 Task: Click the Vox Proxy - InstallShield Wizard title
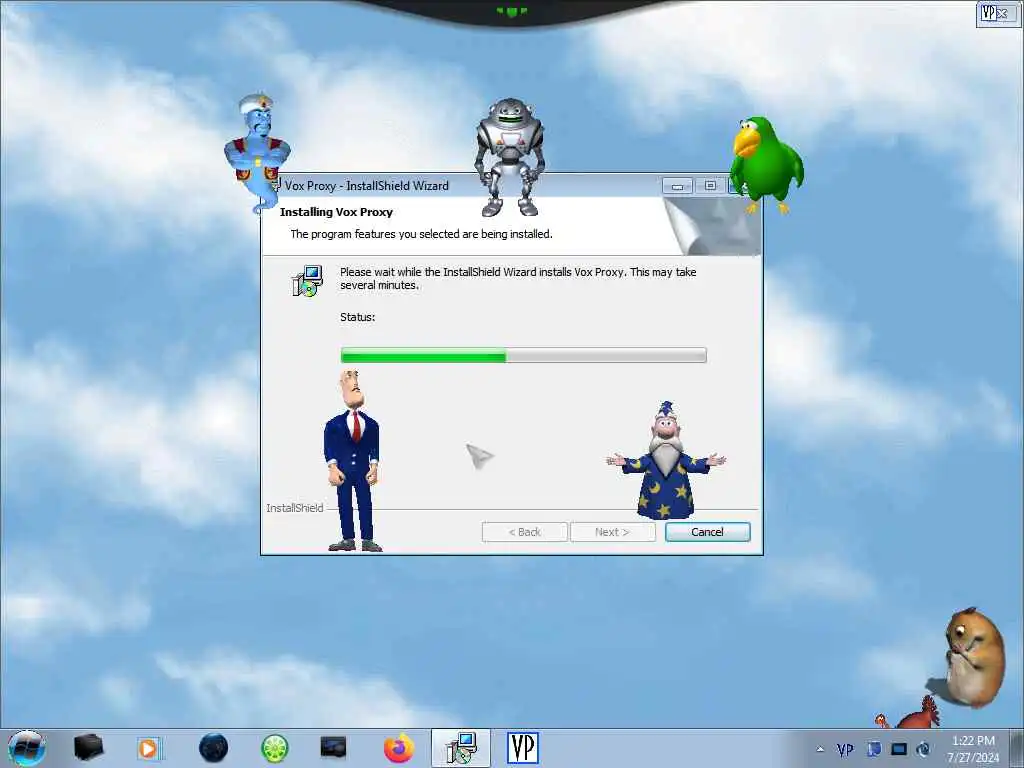click(366, 185)
